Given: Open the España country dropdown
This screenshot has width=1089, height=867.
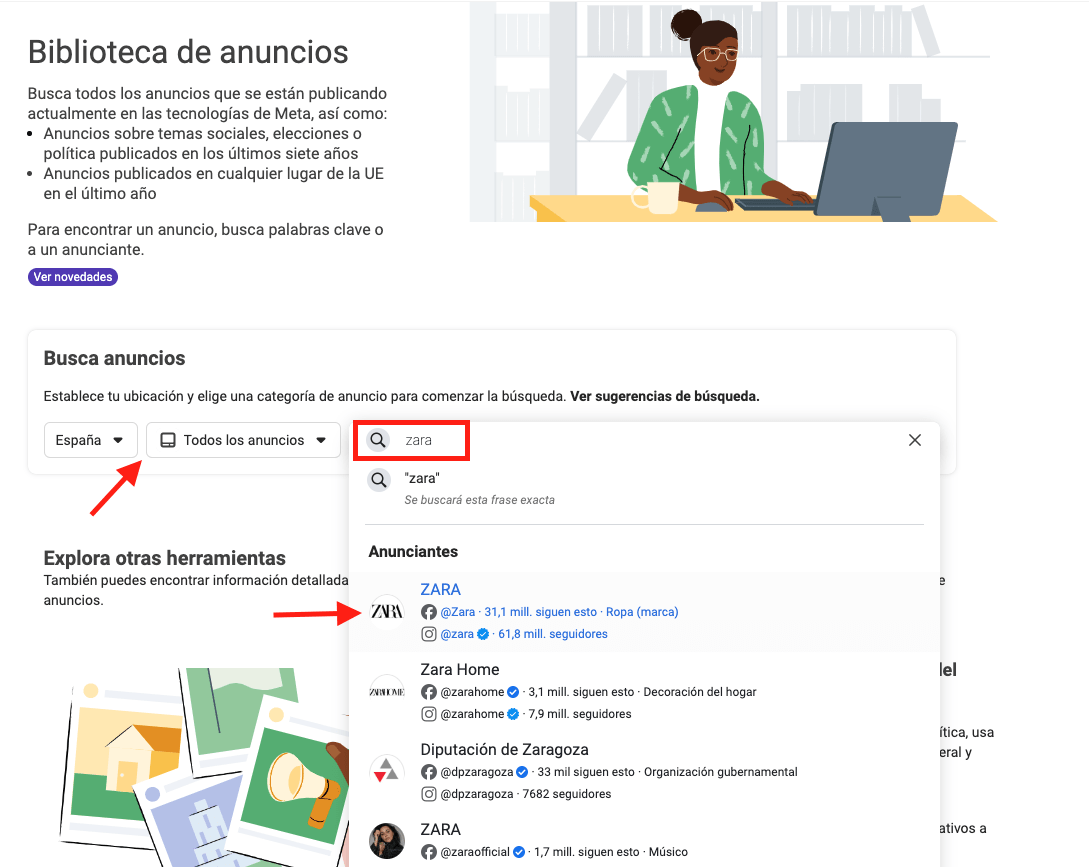Looking at the screenshot, I should pyautogui.click(x=90, y=440).
